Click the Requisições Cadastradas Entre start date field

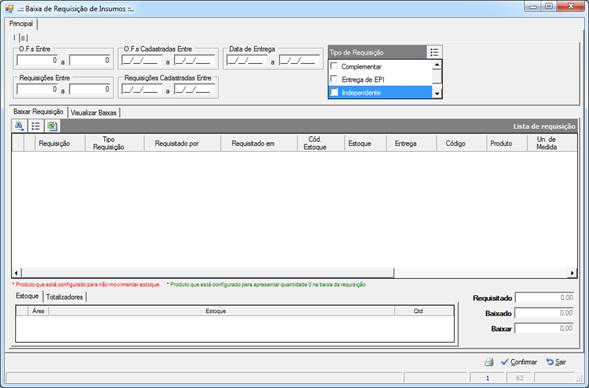click(142, 89)
